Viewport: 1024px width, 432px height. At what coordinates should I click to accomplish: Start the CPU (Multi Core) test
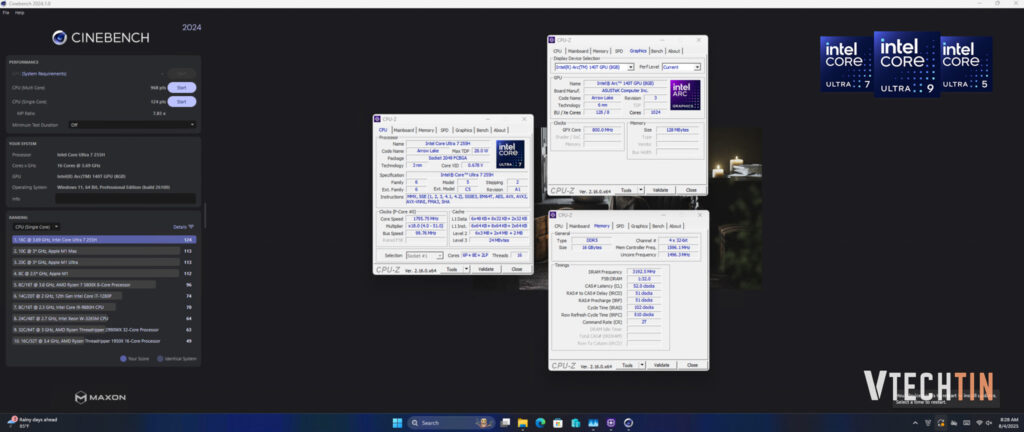pos(182,87)
